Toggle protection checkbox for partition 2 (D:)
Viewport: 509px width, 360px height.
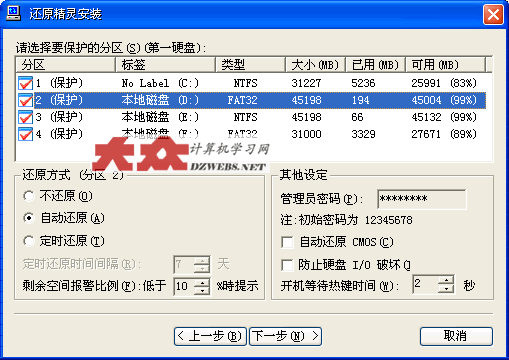click(x=25, y=100)
